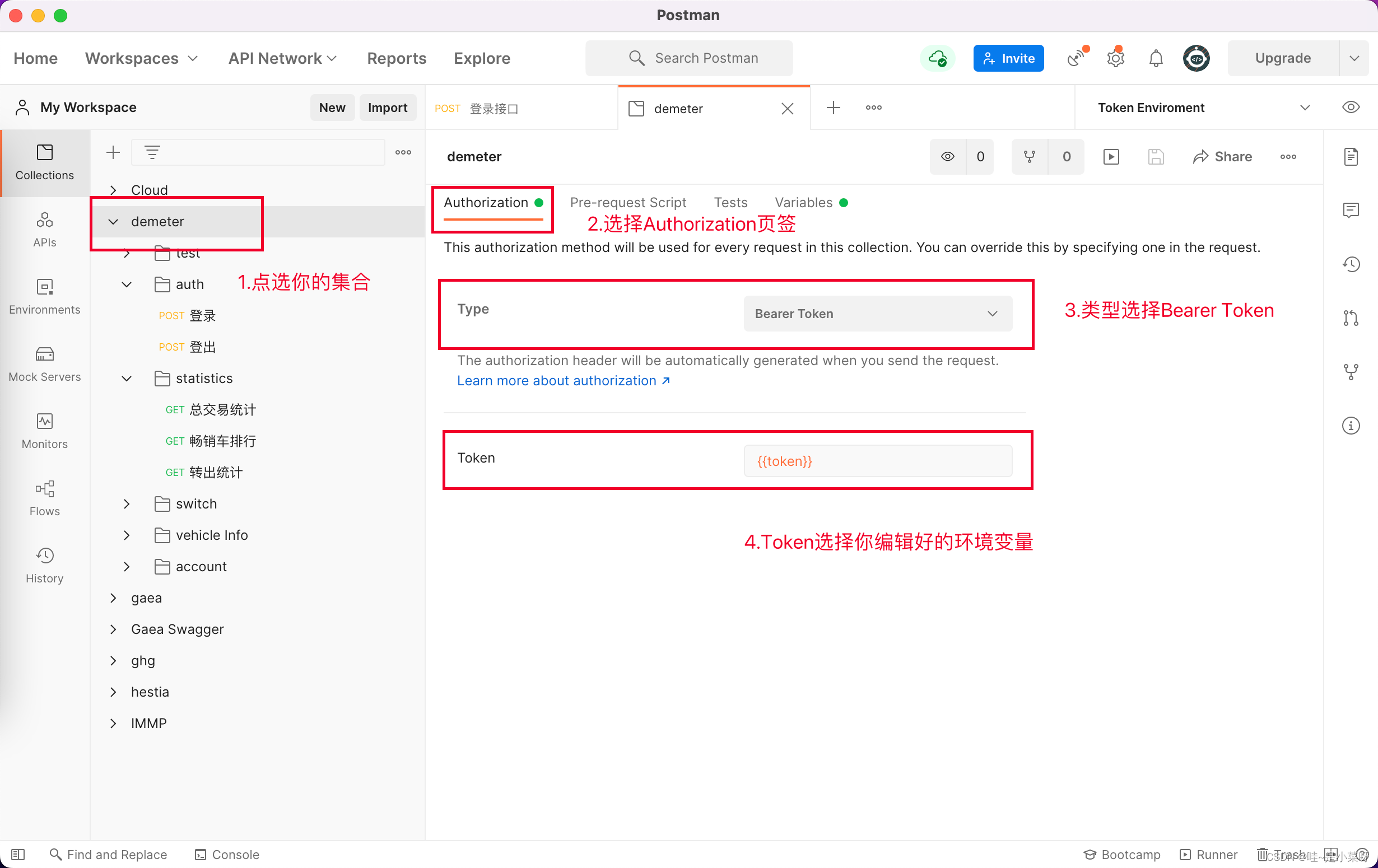Image resolution: width=1378 pixels, height=868 pixels.
Task: Open the Bearer Token type dropdown
Action: (877, 314)
